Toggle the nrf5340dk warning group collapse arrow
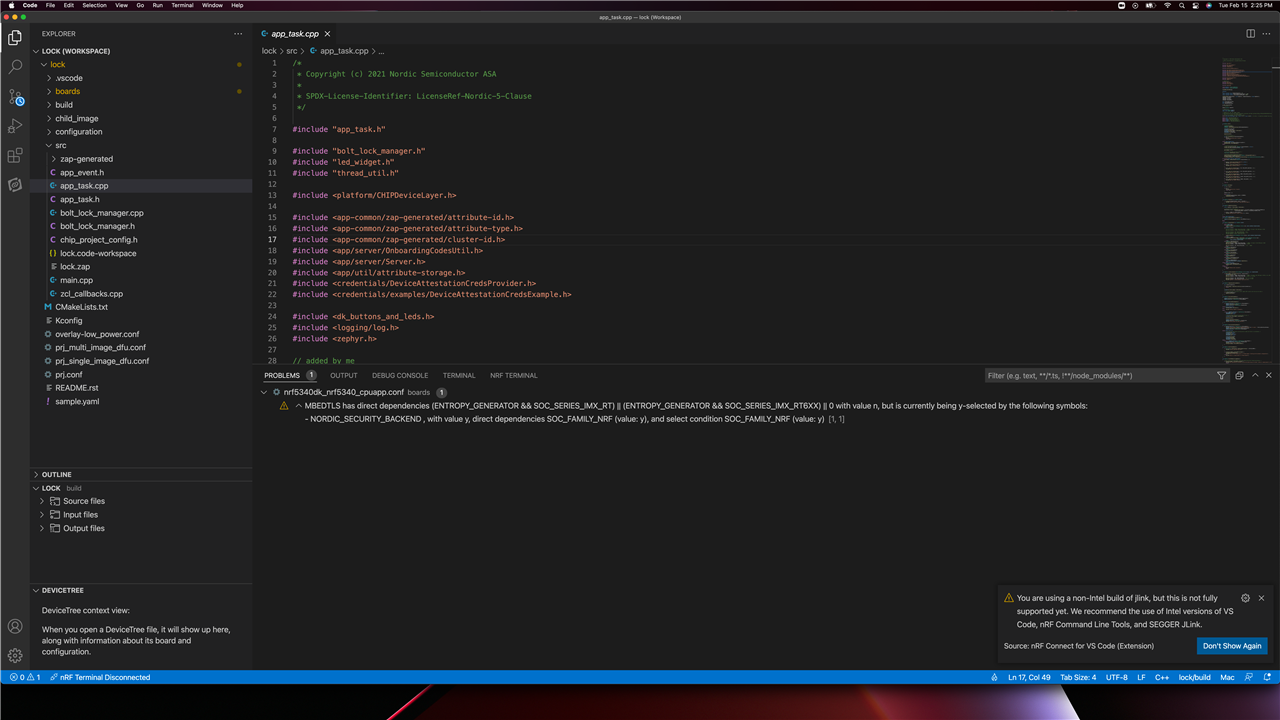This screenshot has width=1280, height=720. [264, 392]
